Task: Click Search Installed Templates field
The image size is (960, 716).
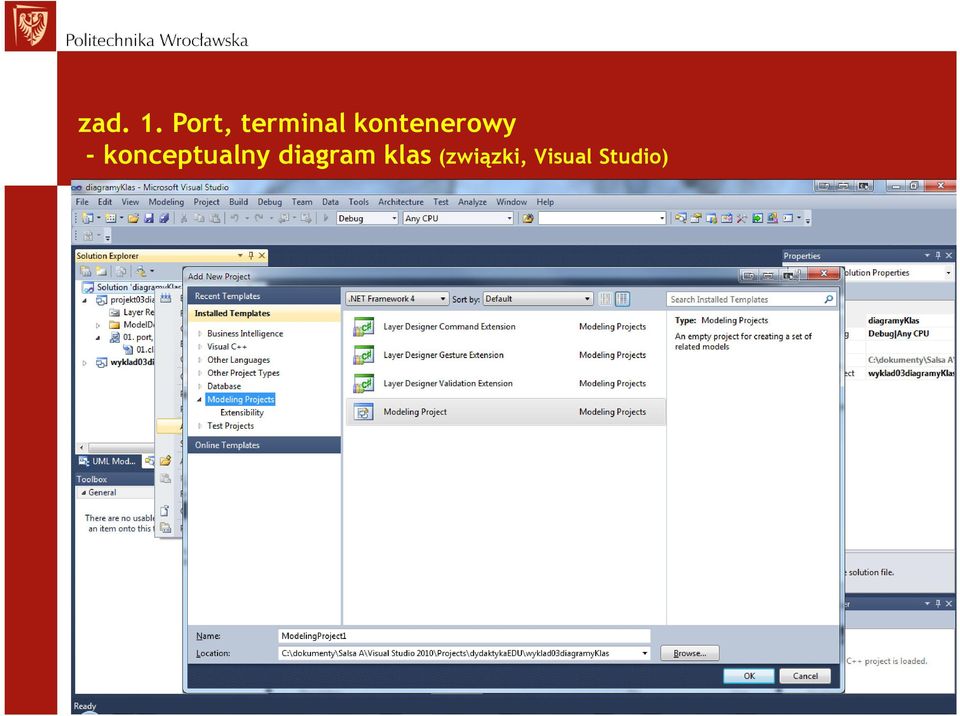Action: tap(751, 300)
